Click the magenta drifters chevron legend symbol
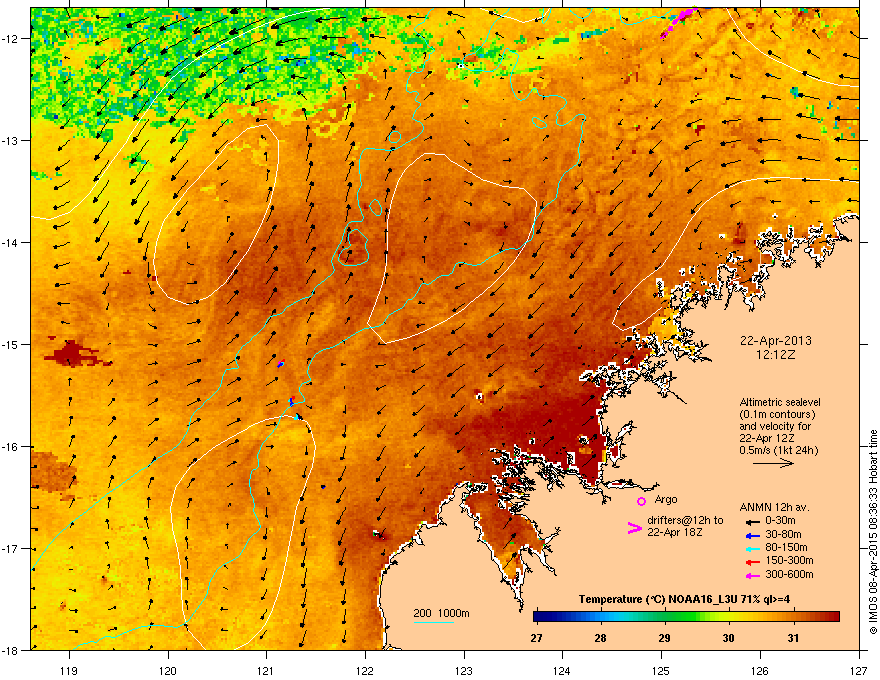The width and height of the screenshot is (880, 680). coord(635,528)
